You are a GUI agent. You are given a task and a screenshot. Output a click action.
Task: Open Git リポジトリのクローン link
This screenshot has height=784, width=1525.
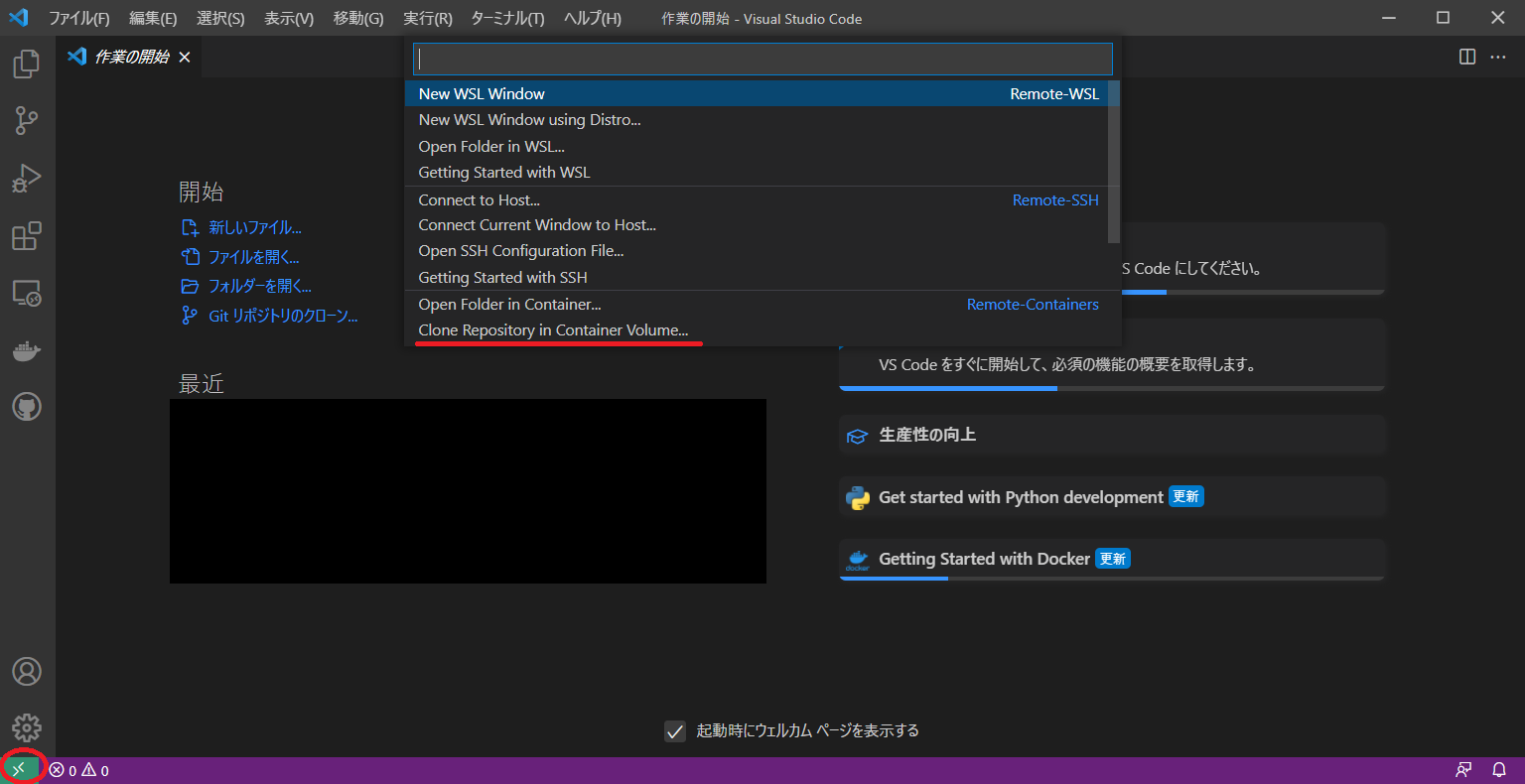[281, 316]
